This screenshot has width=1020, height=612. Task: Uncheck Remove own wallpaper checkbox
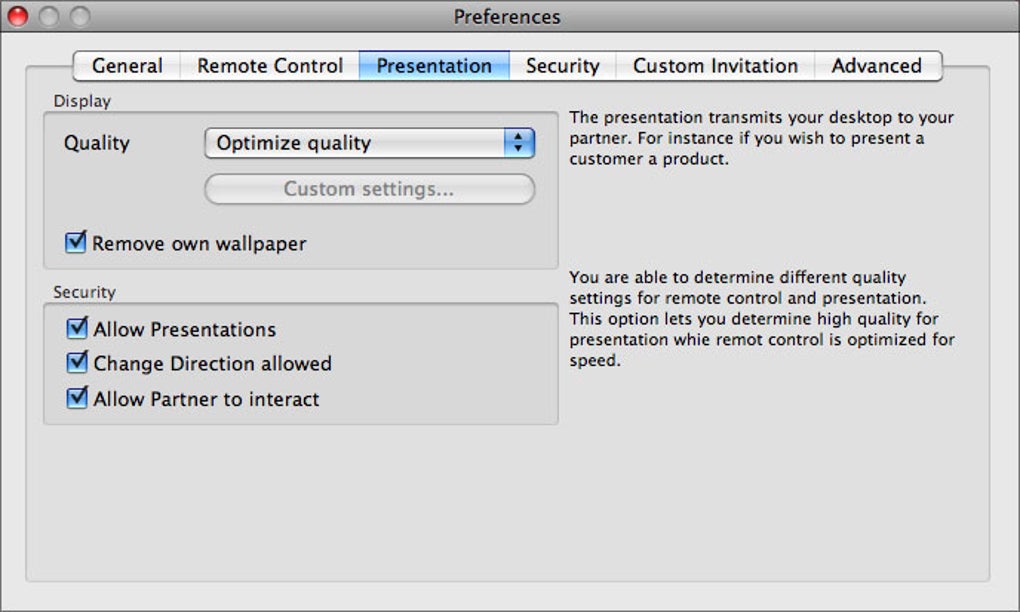(x=76, y=243)
